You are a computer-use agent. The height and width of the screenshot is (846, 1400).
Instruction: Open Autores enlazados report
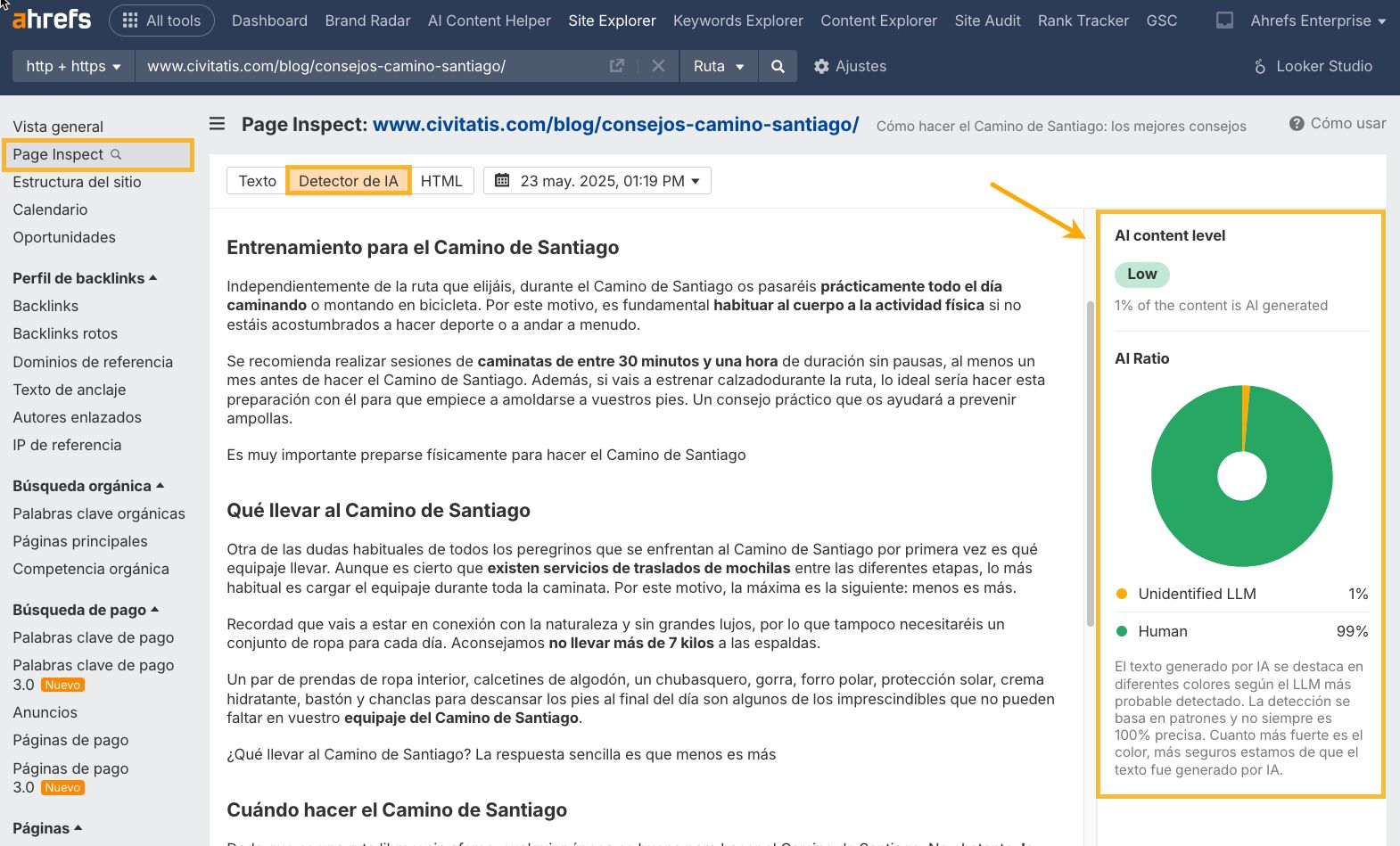coord(77,417)
